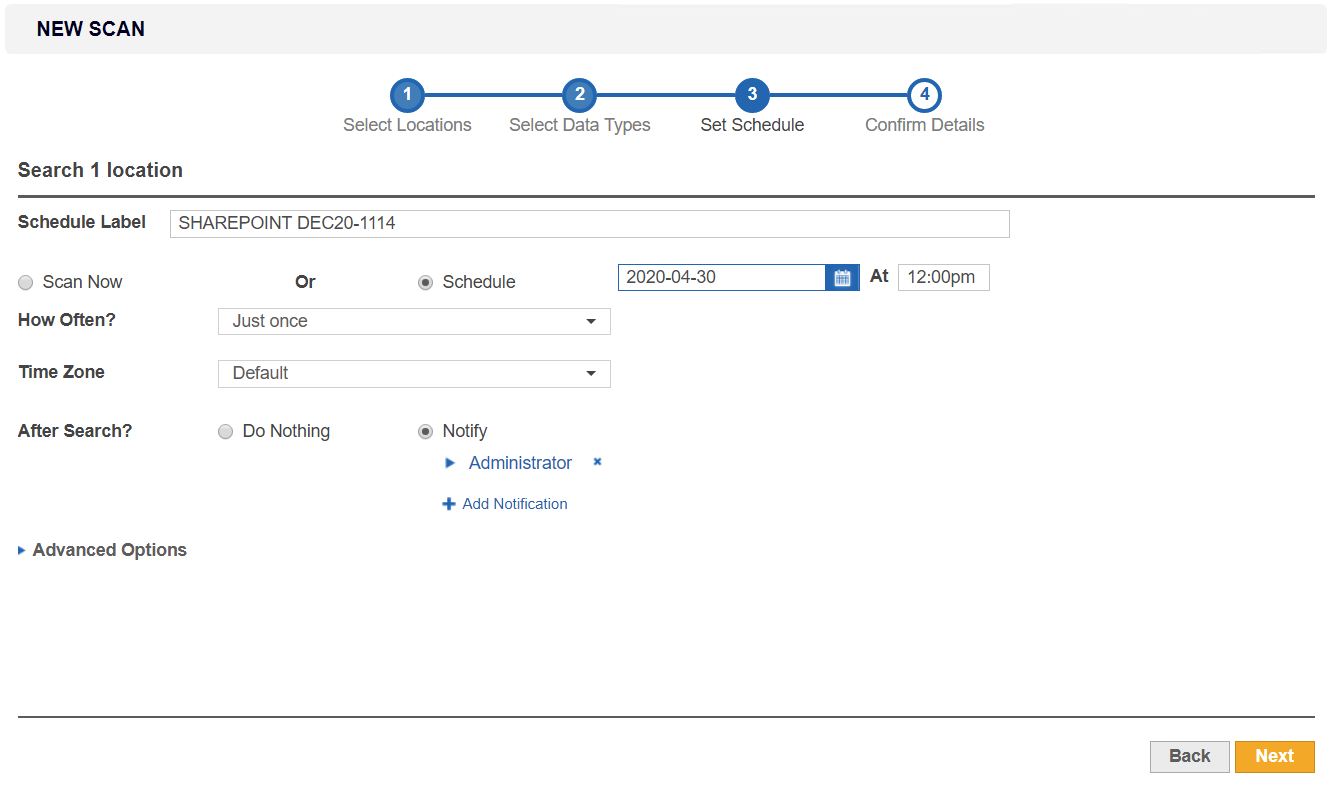Open the Time Zone dropdown
This screenshot has width=1331, height=786.
(x=414, y=373)
